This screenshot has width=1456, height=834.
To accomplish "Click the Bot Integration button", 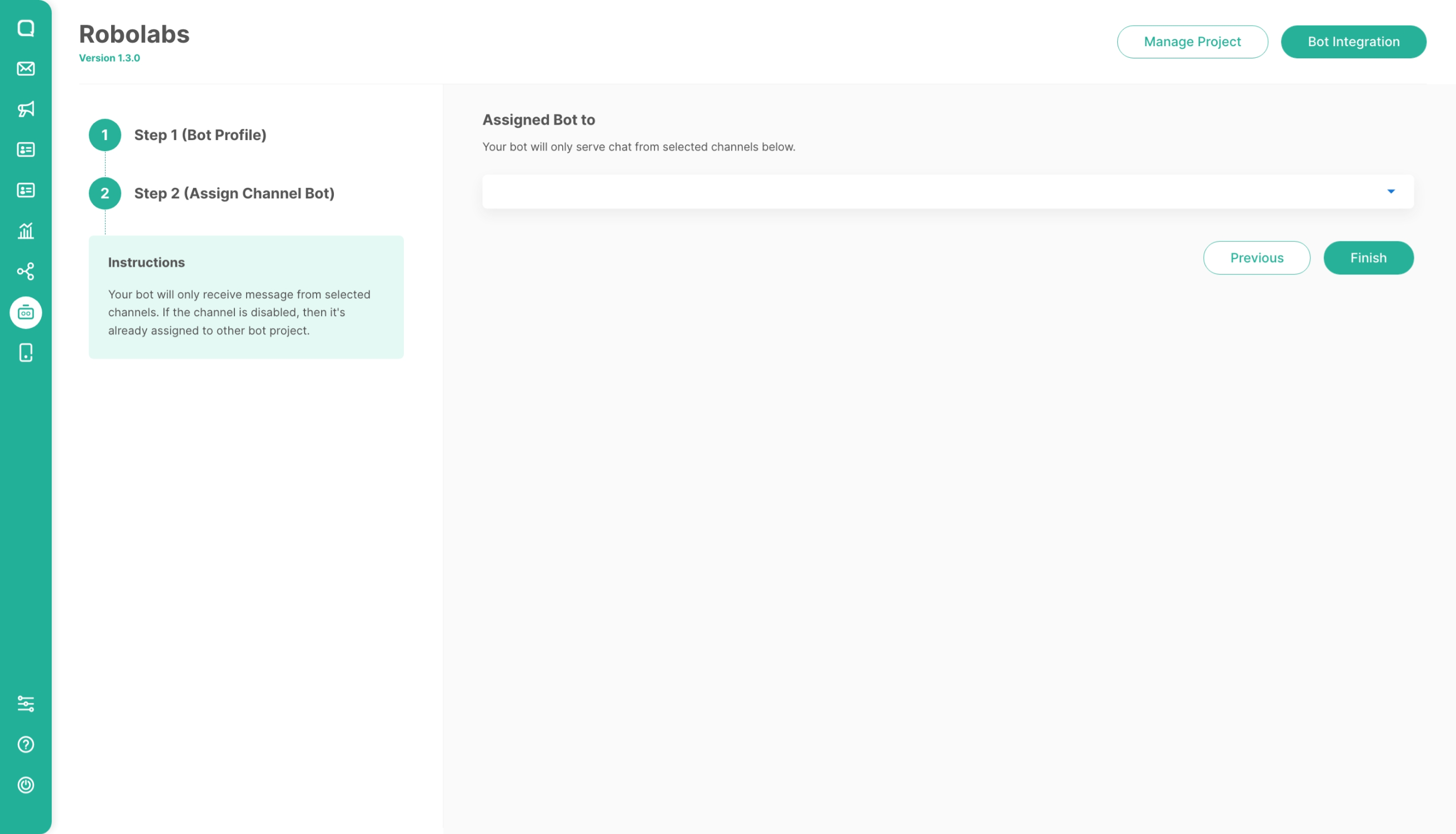I will [x=1353, y=42].
